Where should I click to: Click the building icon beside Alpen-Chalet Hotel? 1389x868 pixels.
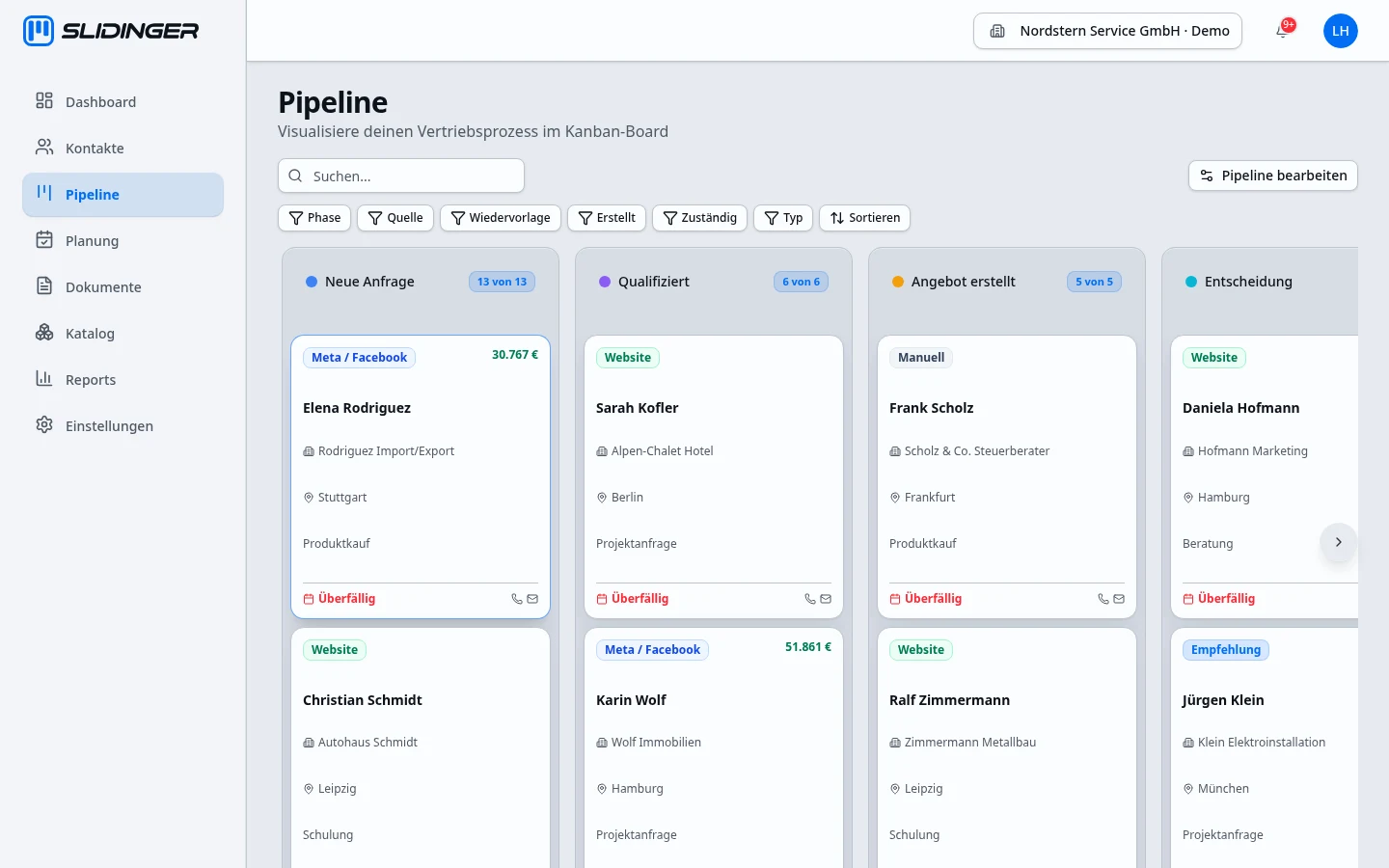(602, 451)
